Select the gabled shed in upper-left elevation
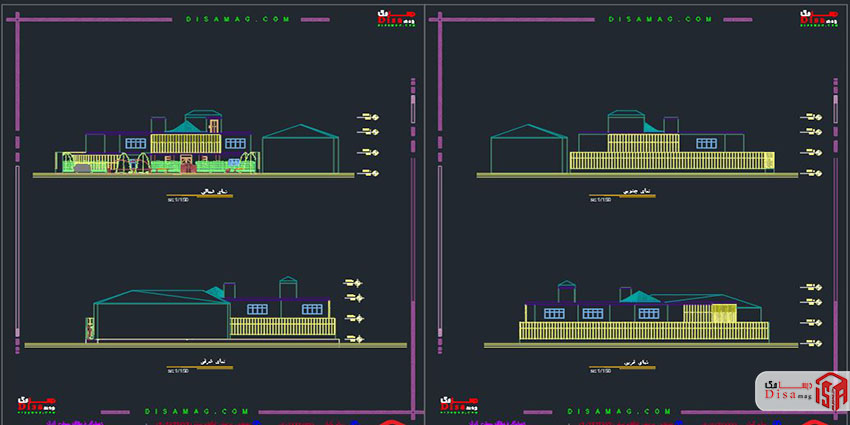The height and width of the screenshot is (425, 850). (301, 150)
